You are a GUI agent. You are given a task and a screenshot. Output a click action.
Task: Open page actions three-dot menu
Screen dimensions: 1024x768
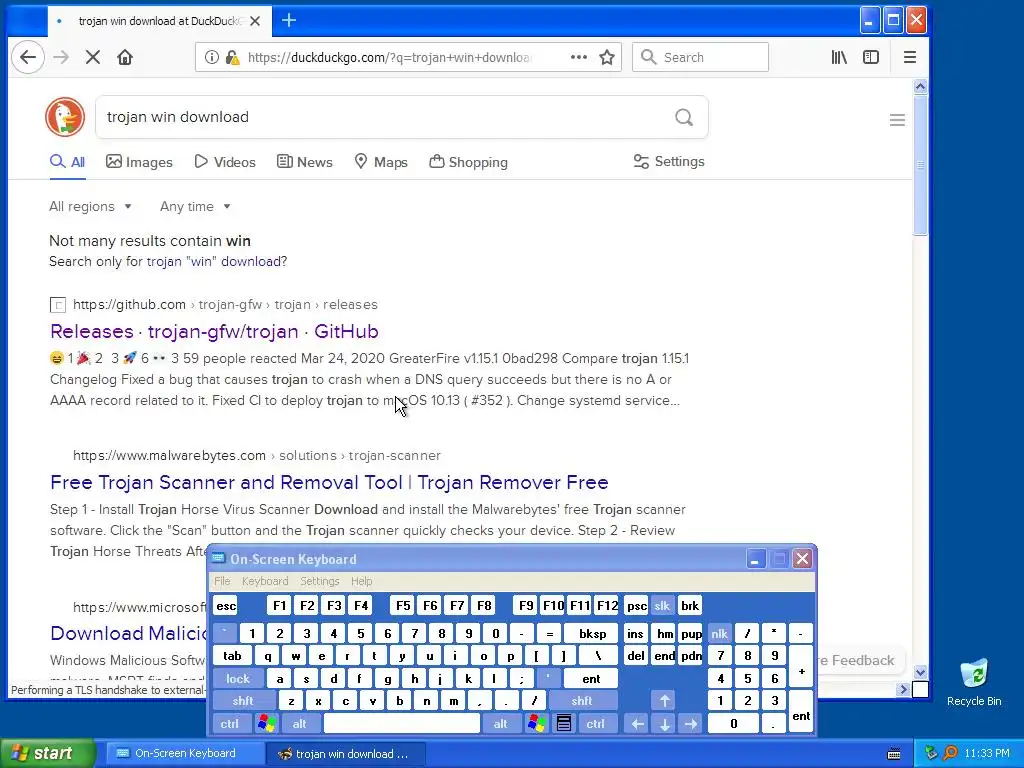(x=579, y=57)
